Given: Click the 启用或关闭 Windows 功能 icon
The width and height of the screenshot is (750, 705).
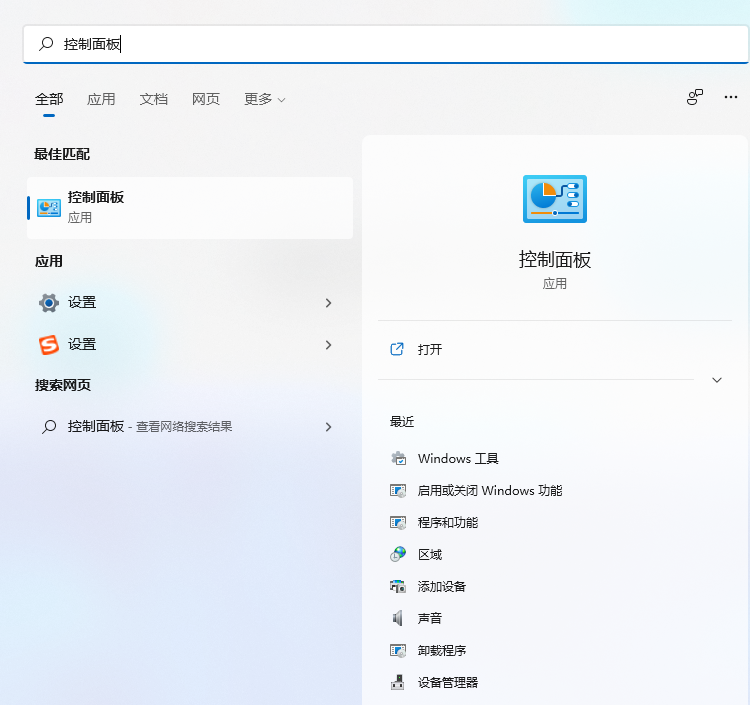Looking at the screenshot, I should [x=398, y=491].
